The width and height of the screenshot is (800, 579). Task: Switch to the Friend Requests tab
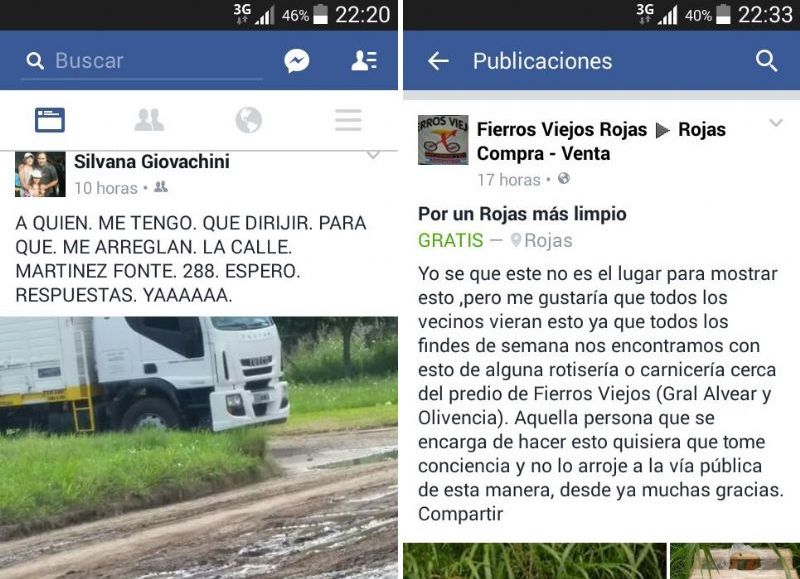coord(149,120)
